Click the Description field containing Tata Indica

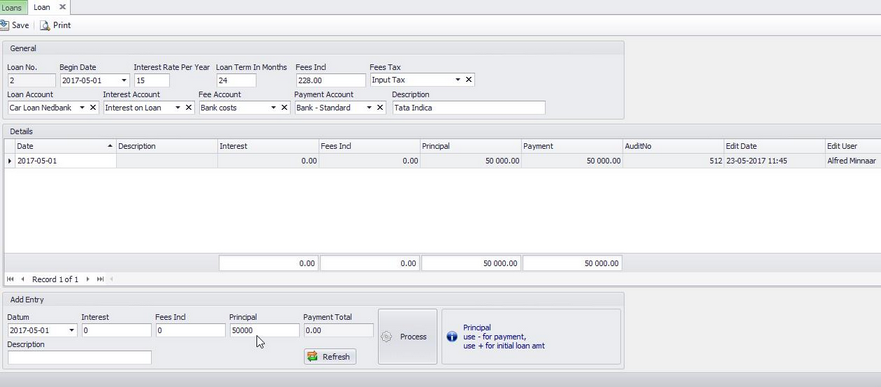pyautogui.click(x=469, y=108)
